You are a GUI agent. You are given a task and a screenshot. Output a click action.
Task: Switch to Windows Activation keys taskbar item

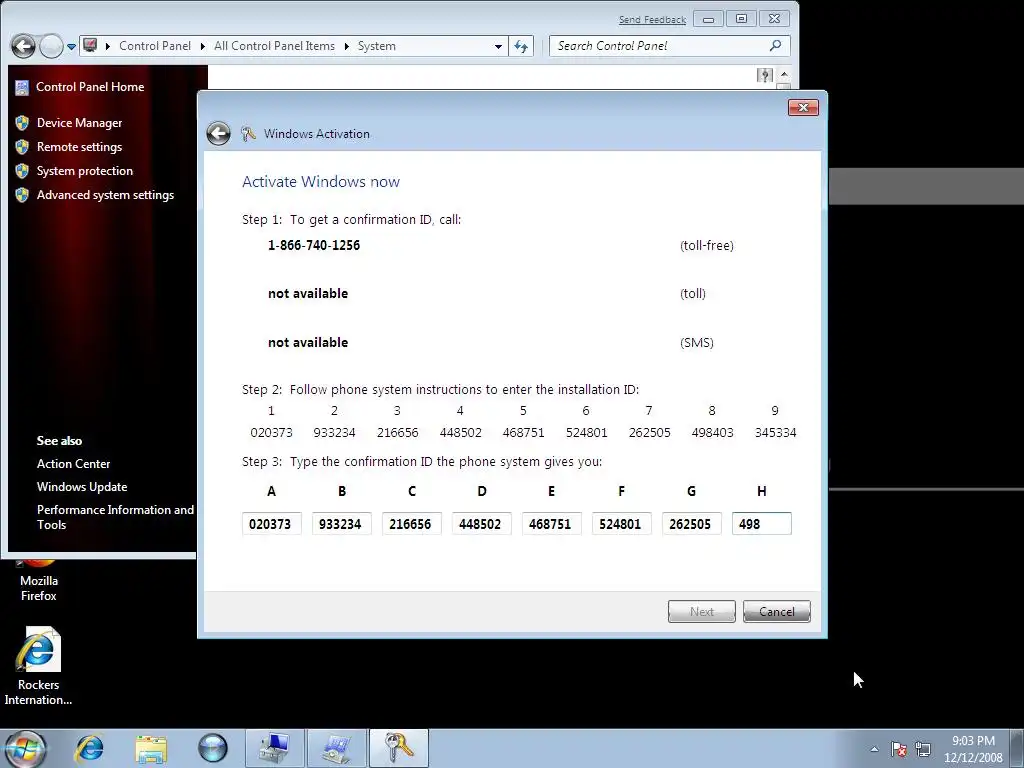399,748
